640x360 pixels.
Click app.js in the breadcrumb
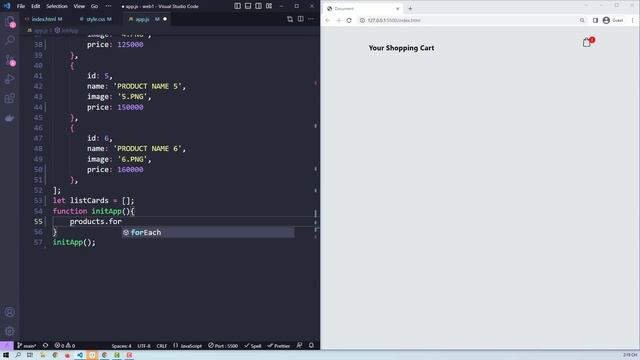pyautogui.click(x=41, y=31)
